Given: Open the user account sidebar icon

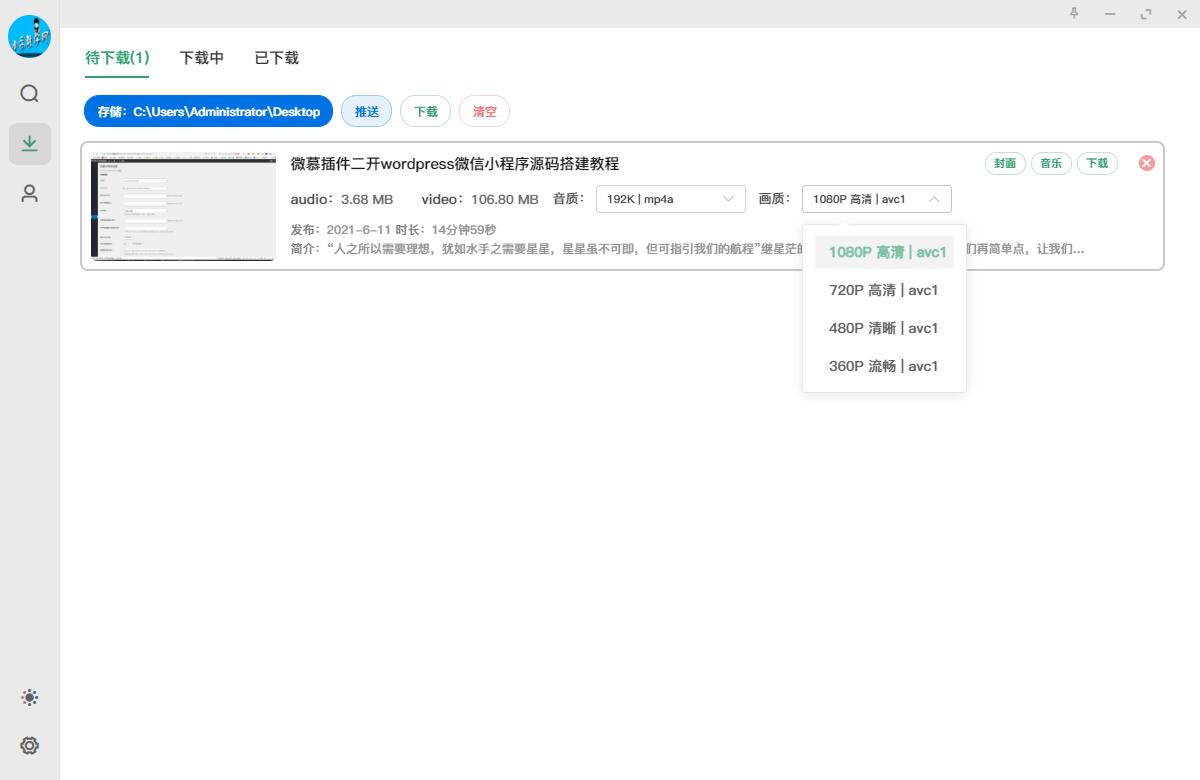Looking at the screenshot, I should click(30, 194).
